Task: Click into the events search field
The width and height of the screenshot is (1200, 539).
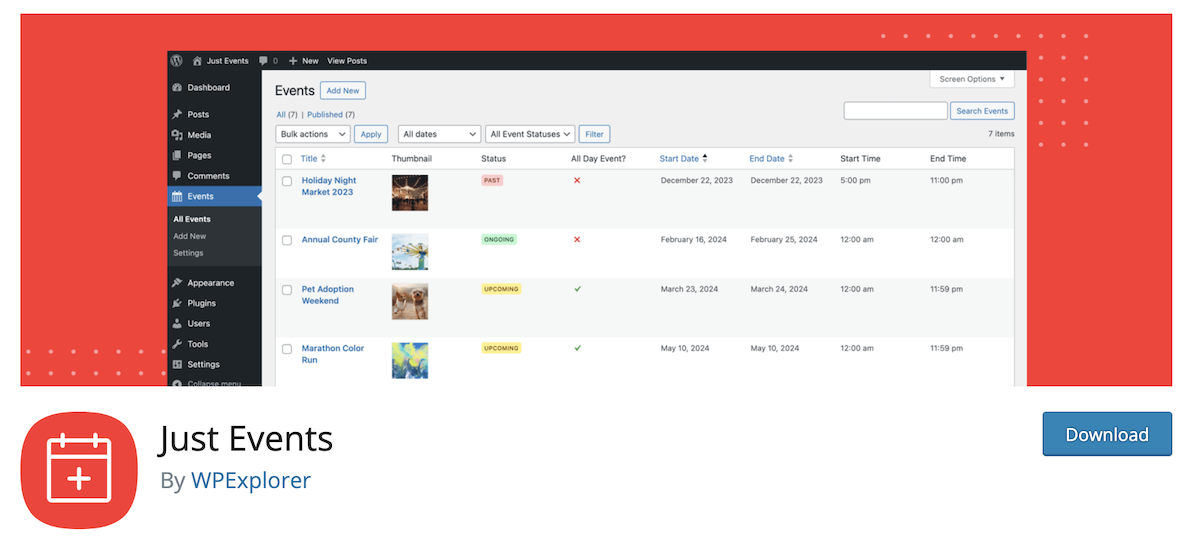Action: 895,111
